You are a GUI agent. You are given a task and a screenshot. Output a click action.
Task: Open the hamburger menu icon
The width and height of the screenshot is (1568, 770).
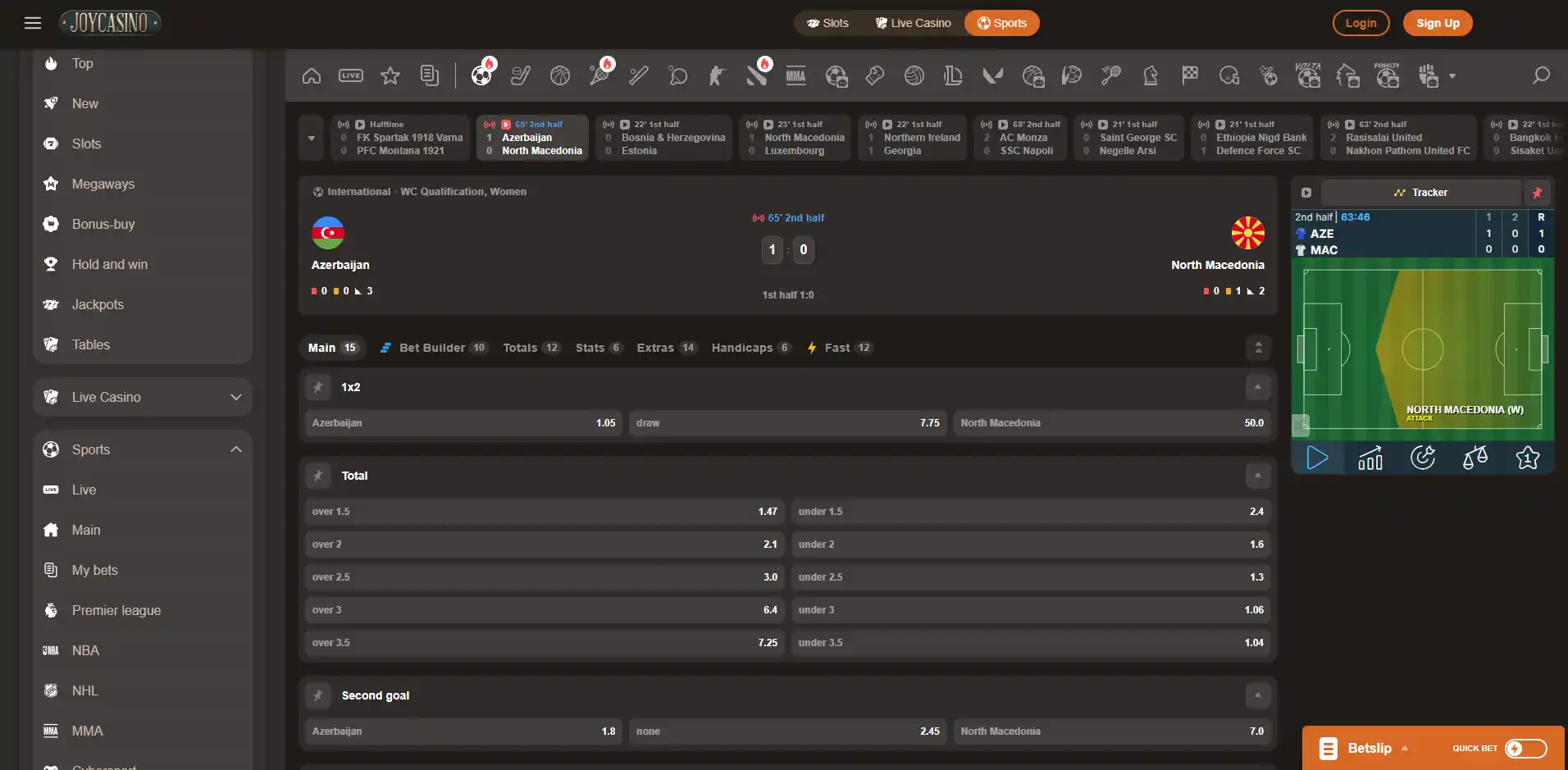33,23
